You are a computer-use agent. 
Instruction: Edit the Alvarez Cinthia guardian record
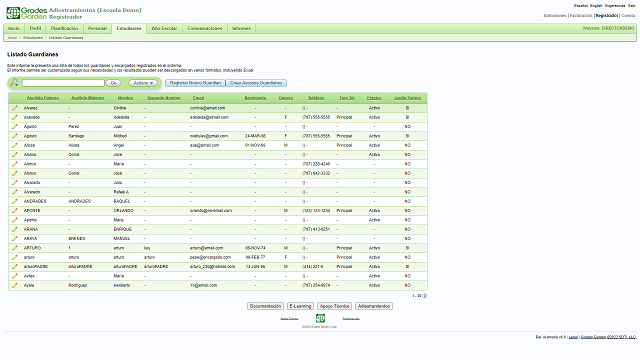(x=15, y=108)
